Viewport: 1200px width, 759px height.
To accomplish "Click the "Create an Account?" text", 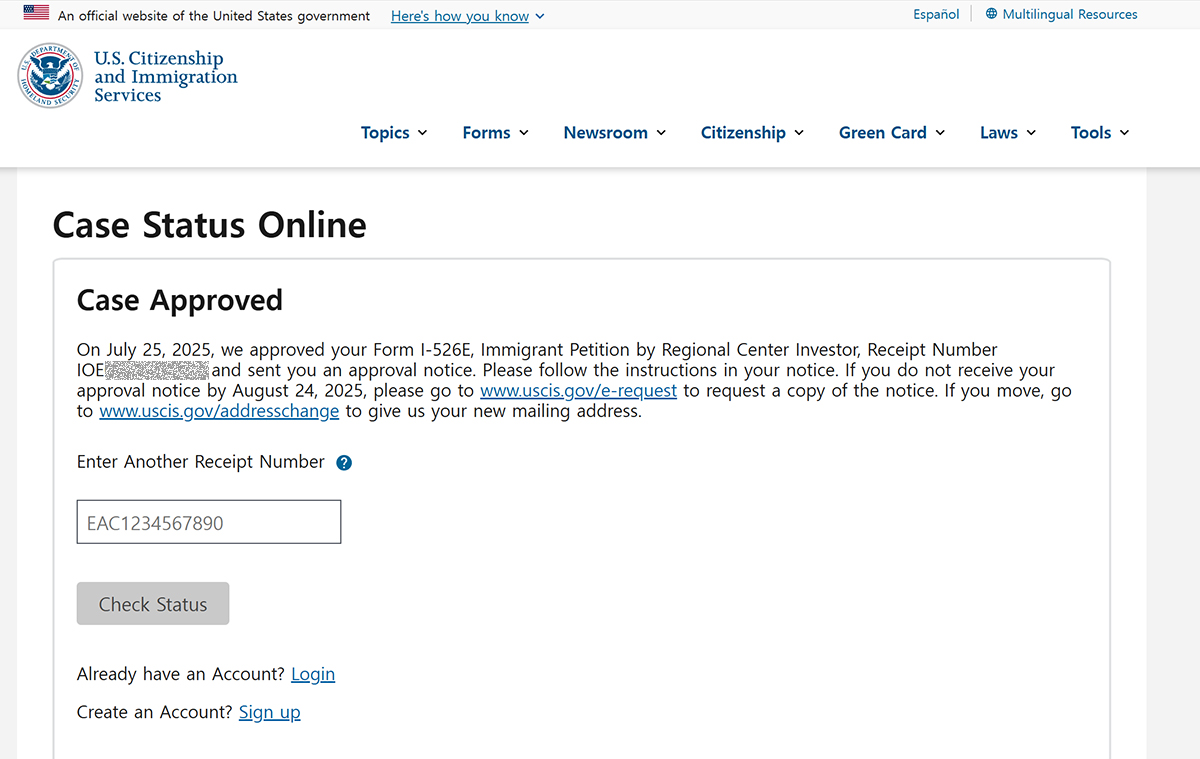I will [155, 712].
